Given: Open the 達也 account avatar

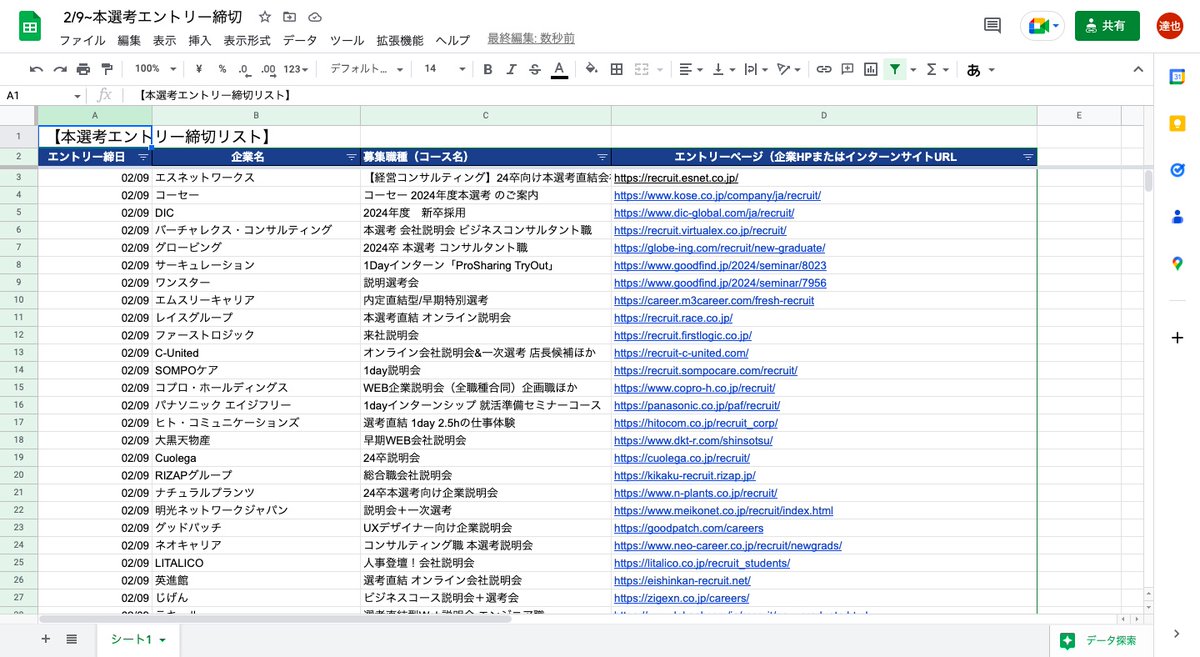Looking at the screenshot, I should [1170, 26].
